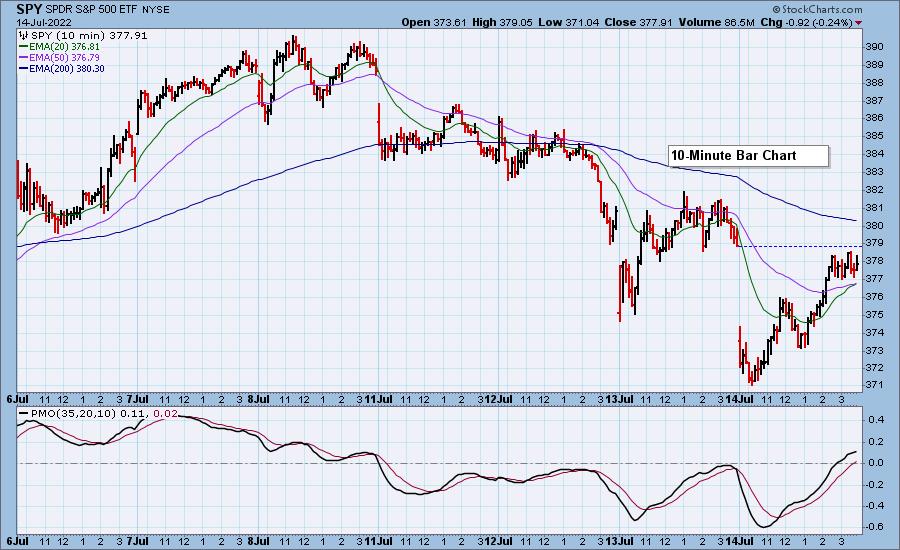Select the 382 price axis label
Screen dimensions: 900x550
(x=874, y=189)
